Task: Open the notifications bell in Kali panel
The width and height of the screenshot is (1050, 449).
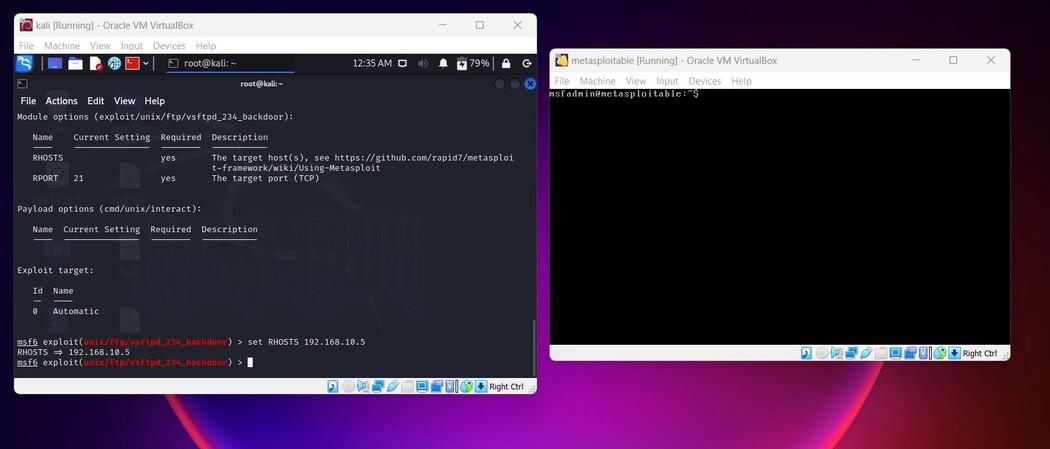Action: pos(443,64)
